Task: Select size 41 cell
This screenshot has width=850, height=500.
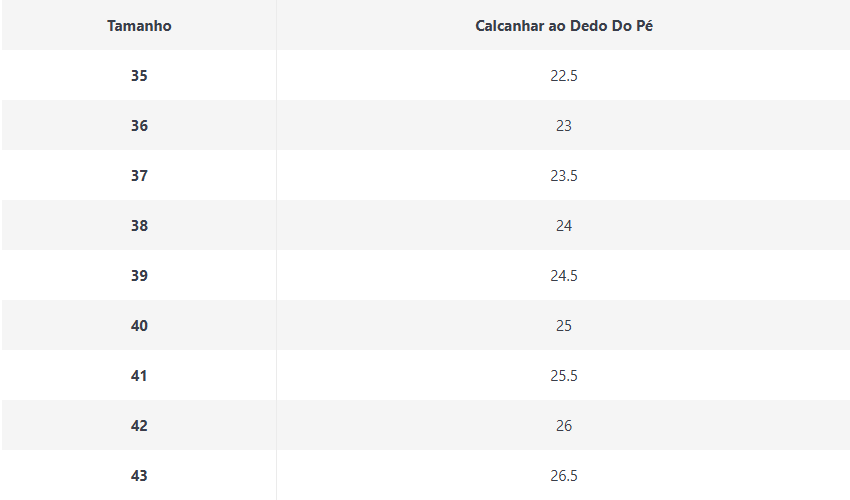Action: 139,375
